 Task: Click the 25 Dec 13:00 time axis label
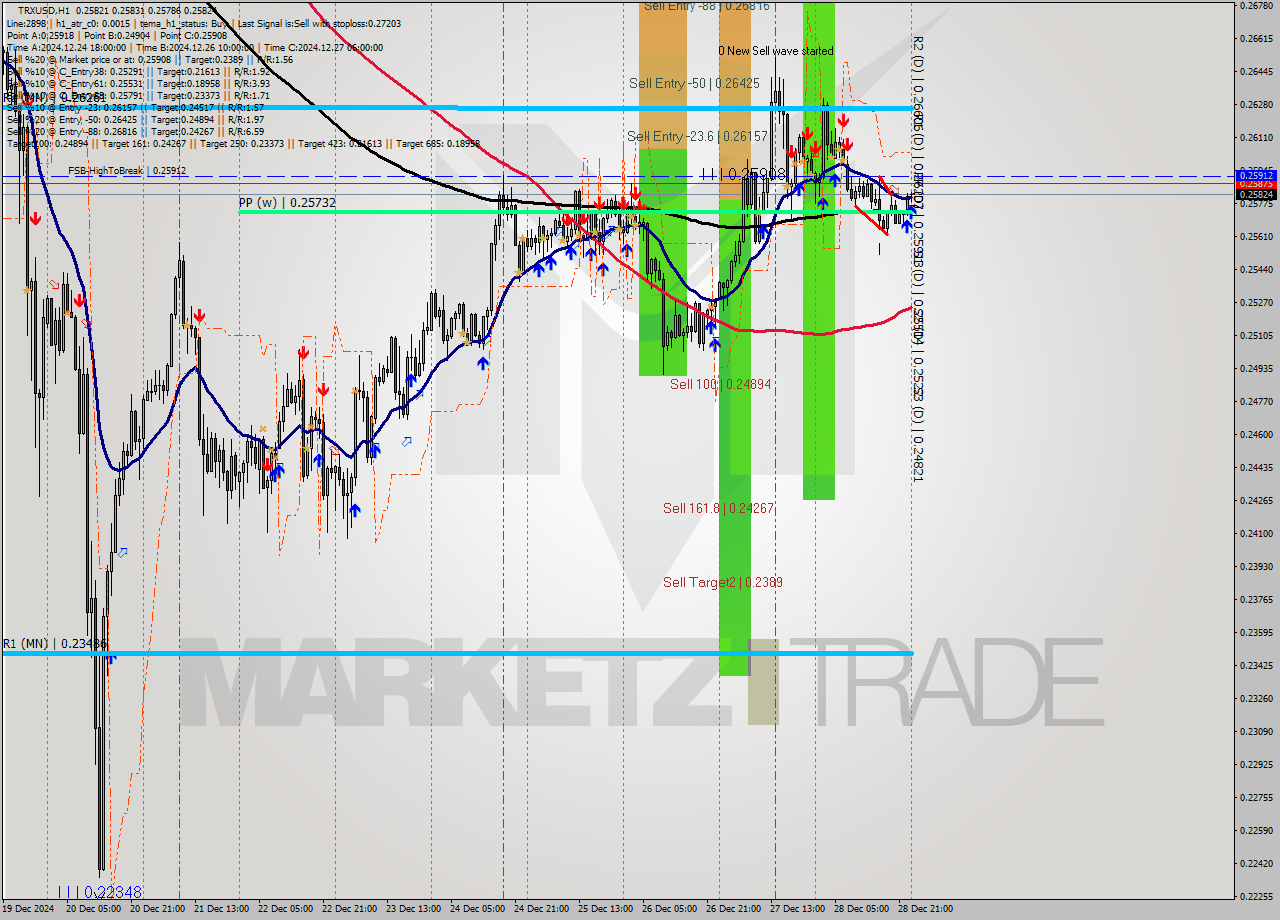coord(605,909)
